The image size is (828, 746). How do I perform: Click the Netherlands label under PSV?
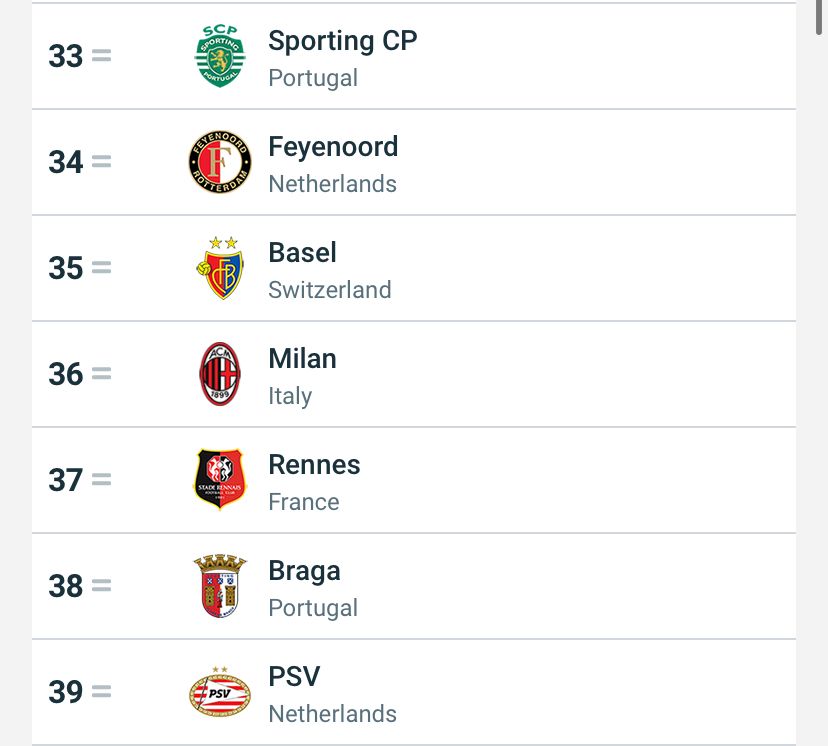(x=332, y=714)
